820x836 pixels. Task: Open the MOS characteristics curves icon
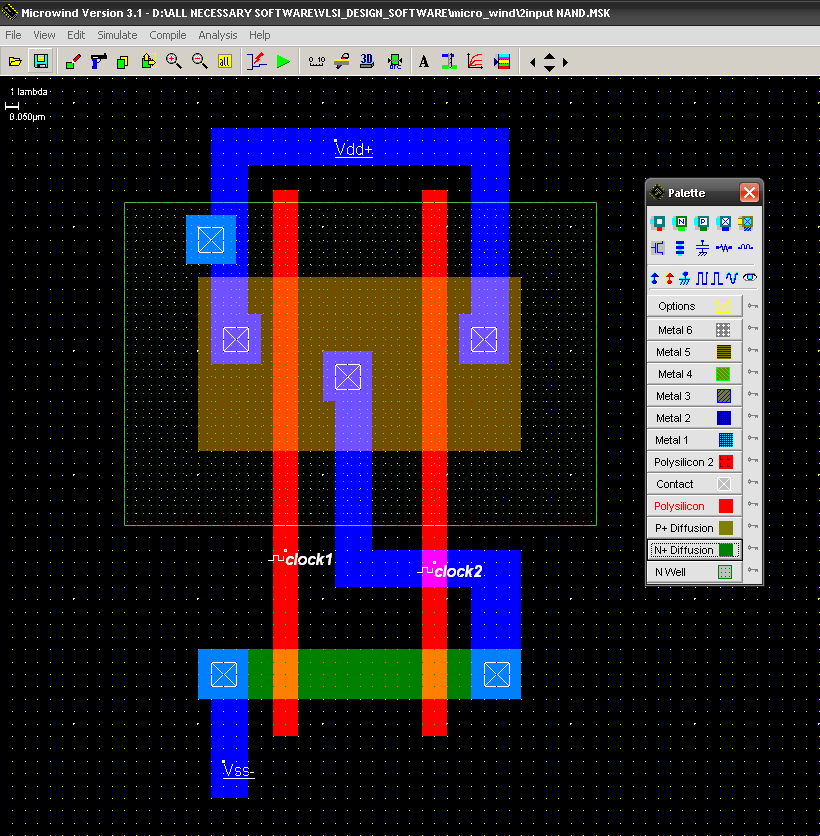(x=475, y=62)
